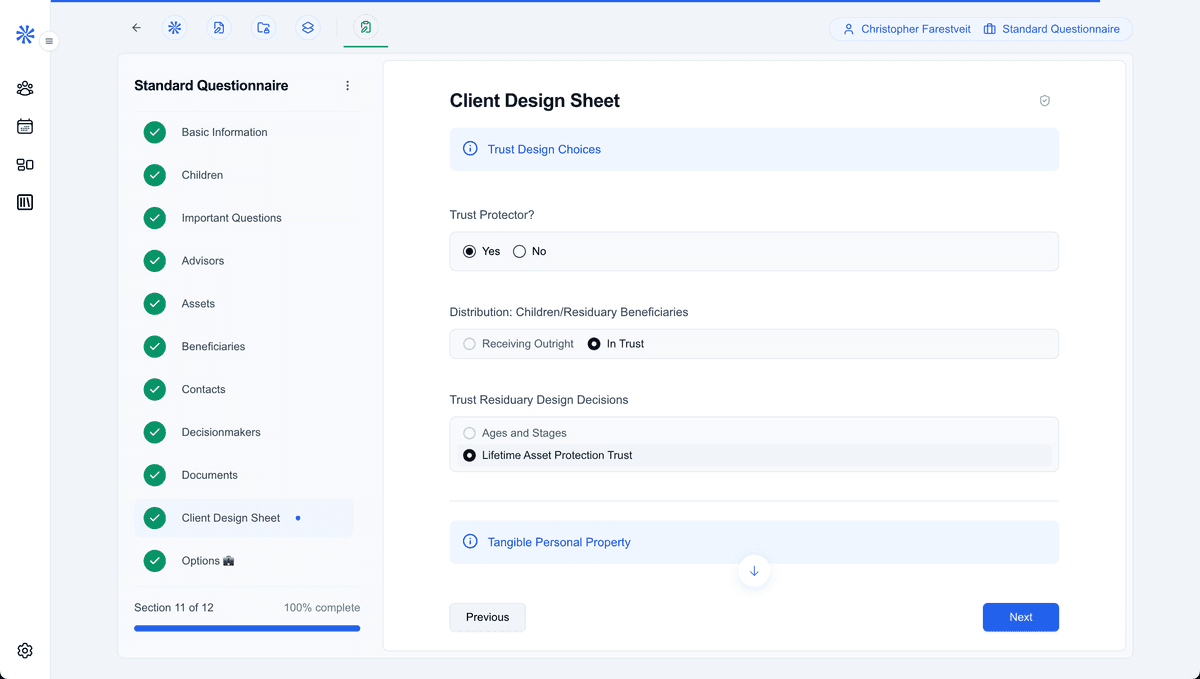
Task: Select No for Trust Protector
Action: click(520, 252)
